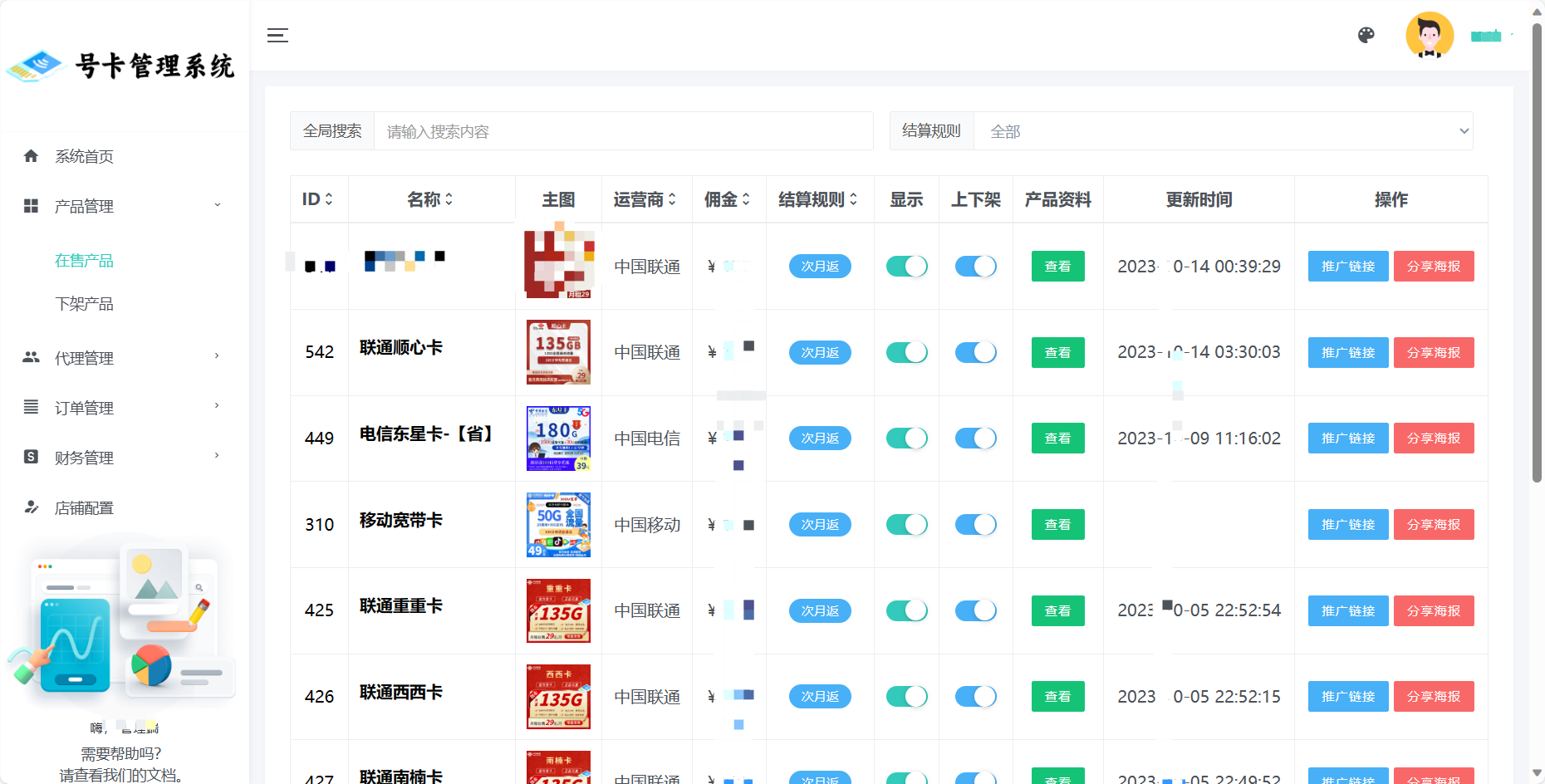The image size is (1545, 784).
Task: Click 中国电信 operator cell
Action: 647,439
